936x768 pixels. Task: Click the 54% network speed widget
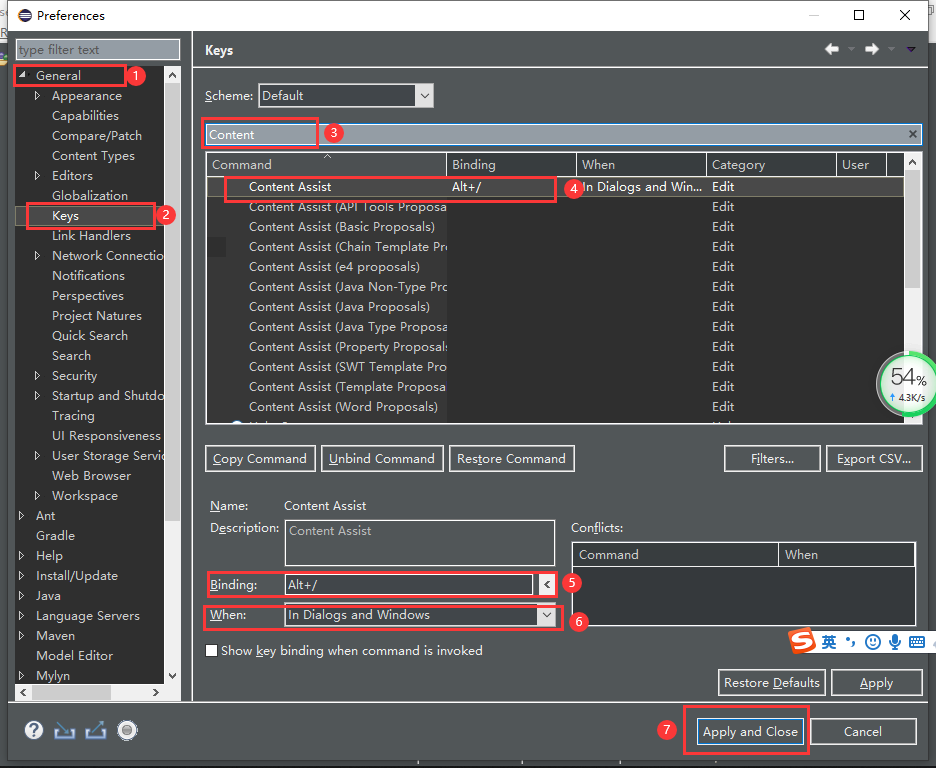[x=906, y=385]
